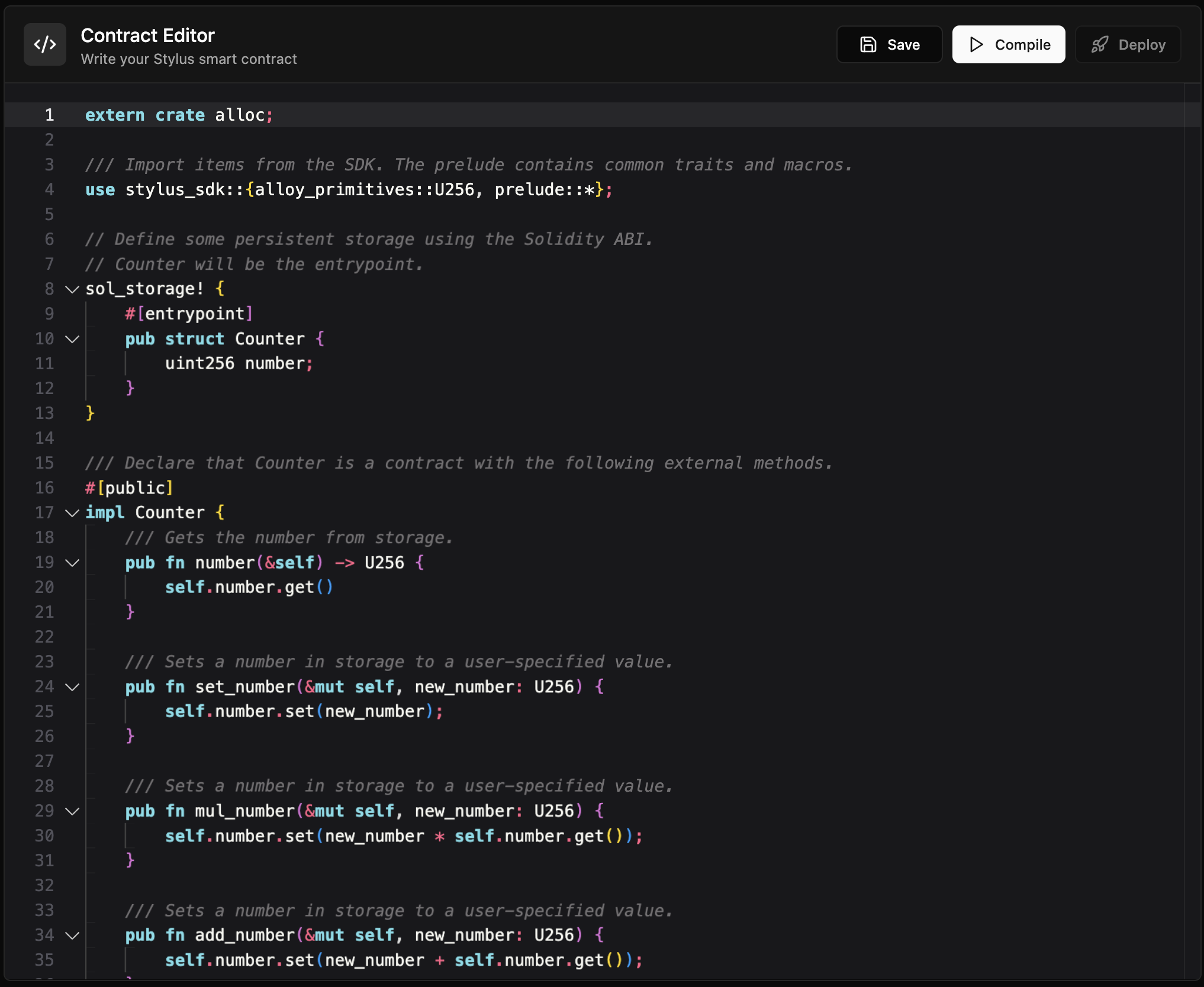Click line number 16 in the gutter

[44, 488]
